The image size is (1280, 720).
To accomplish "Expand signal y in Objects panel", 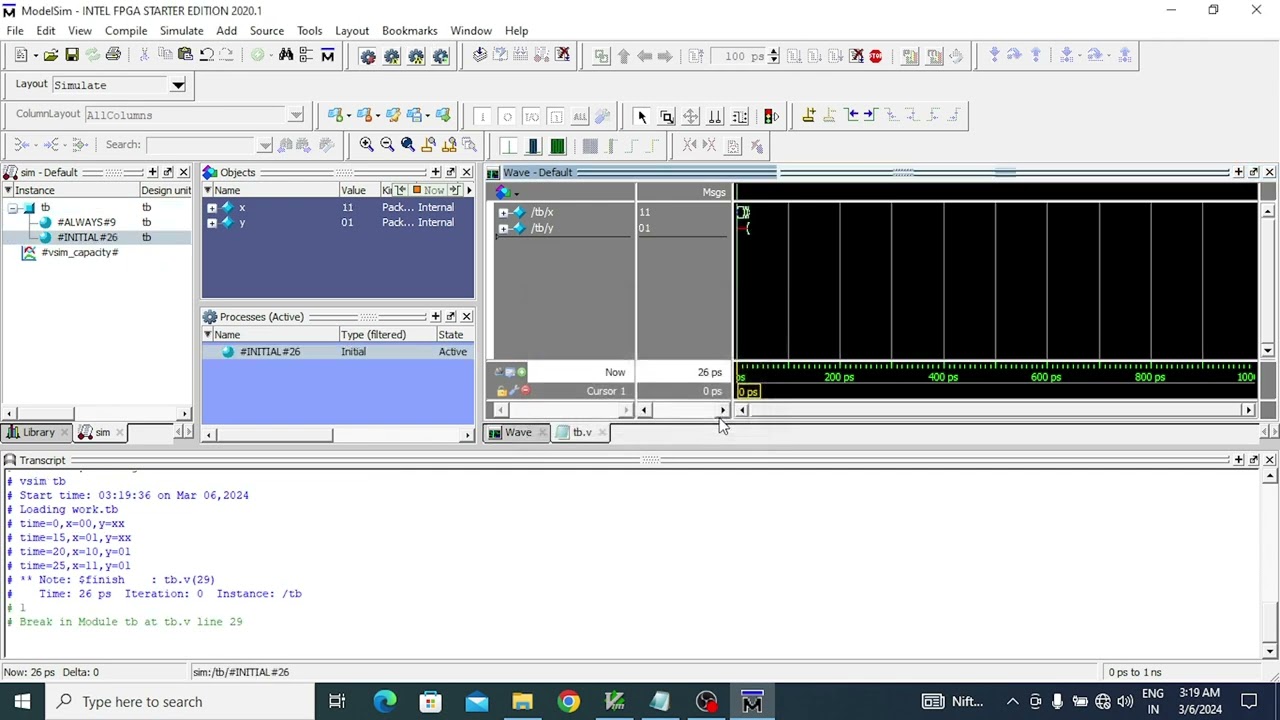I will (212, 223).
